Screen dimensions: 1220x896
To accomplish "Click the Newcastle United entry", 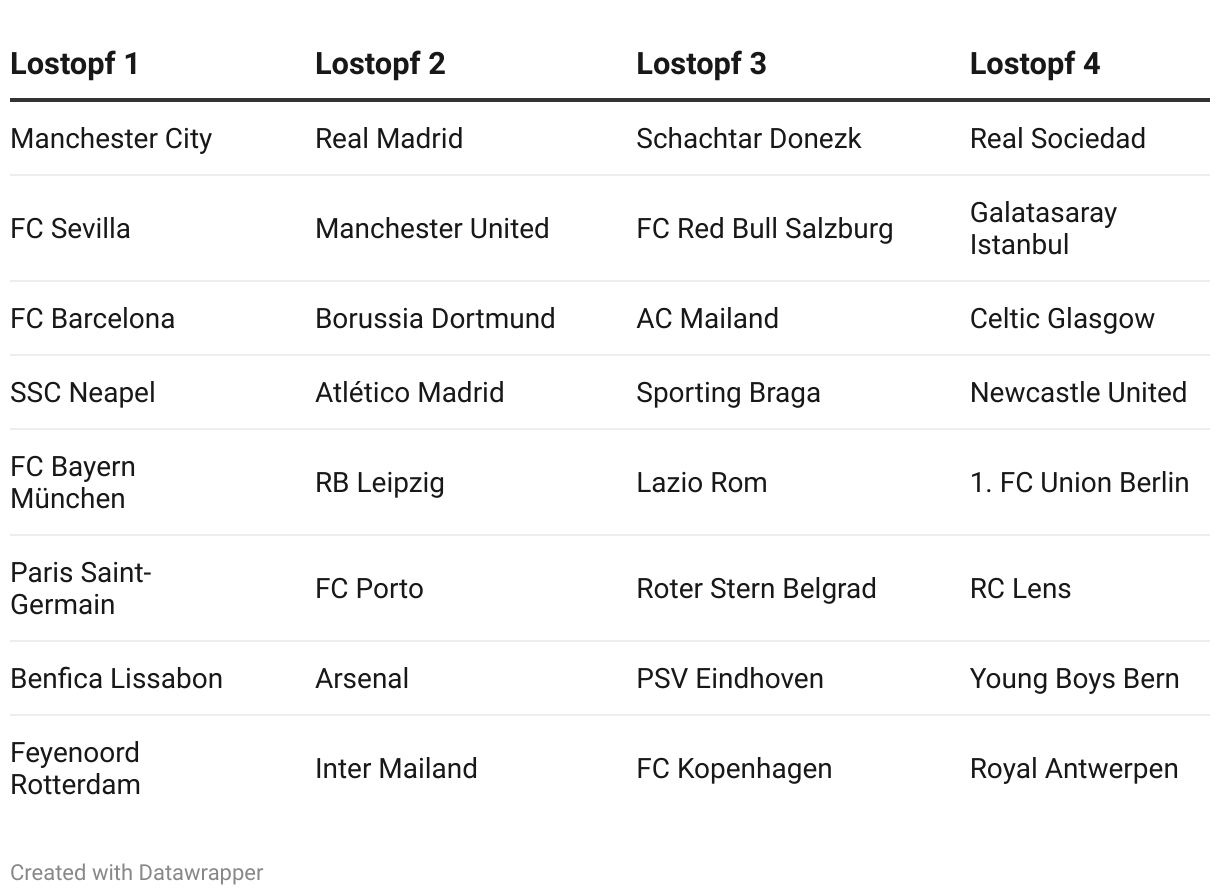I will pos(1078,393).
